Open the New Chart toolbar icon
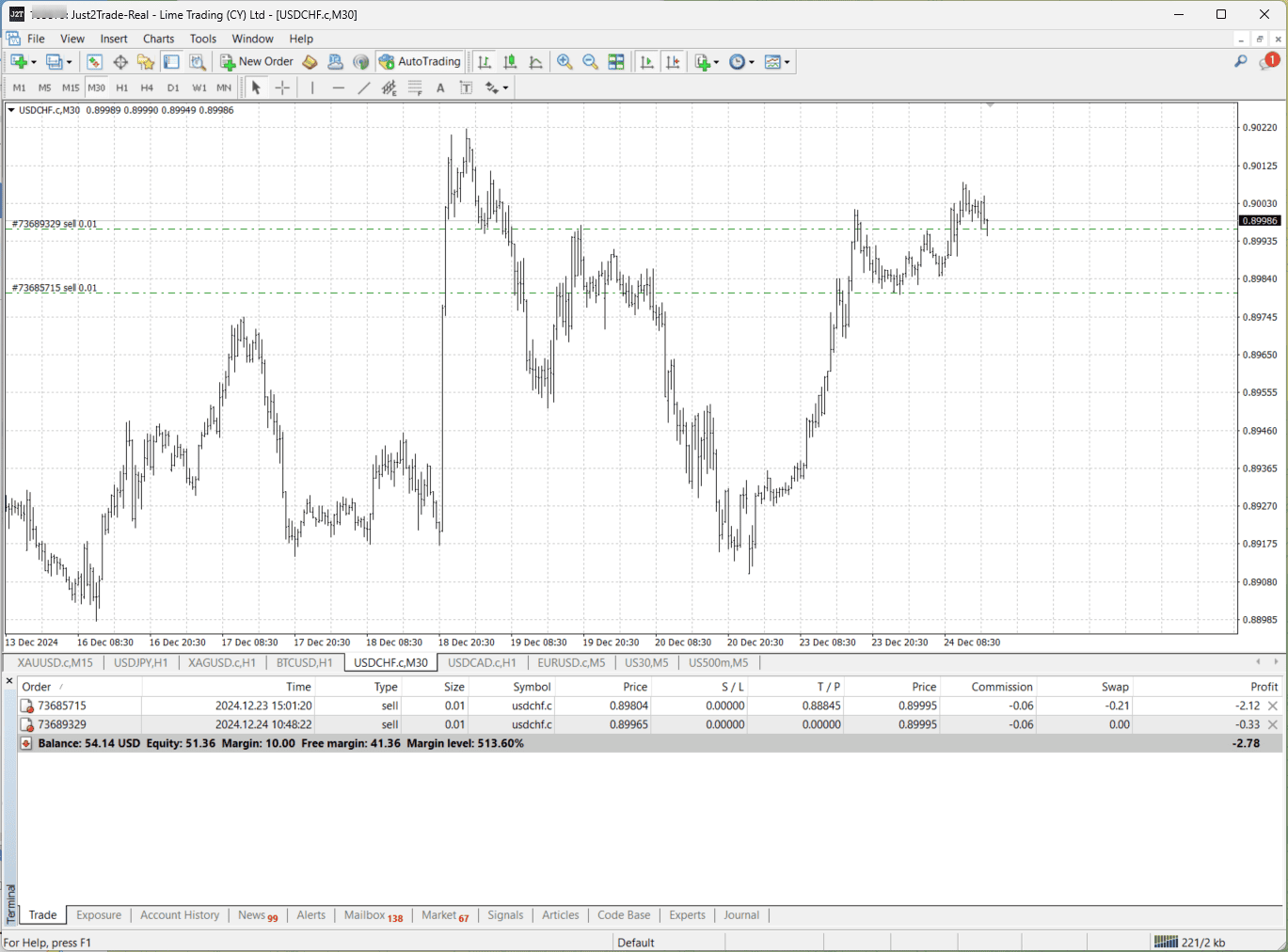This screenshot has width=1288, height=952. click(19, 62)
